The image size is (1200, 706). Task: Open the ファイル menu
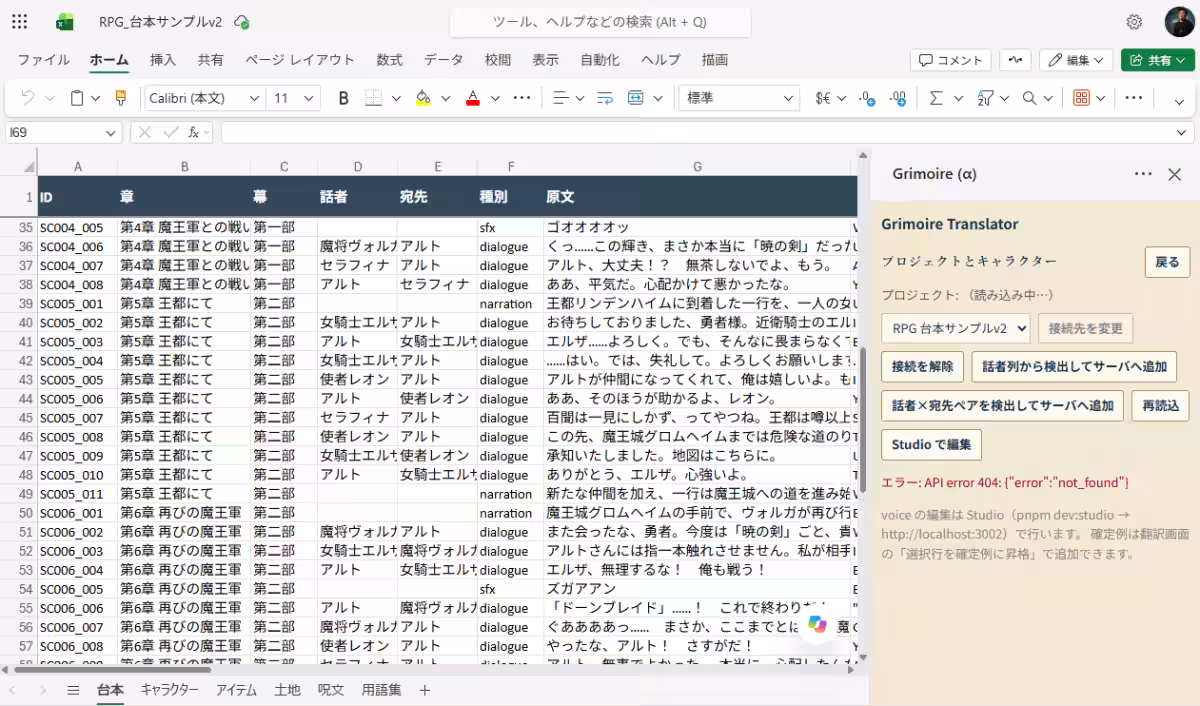click(44, 60)
